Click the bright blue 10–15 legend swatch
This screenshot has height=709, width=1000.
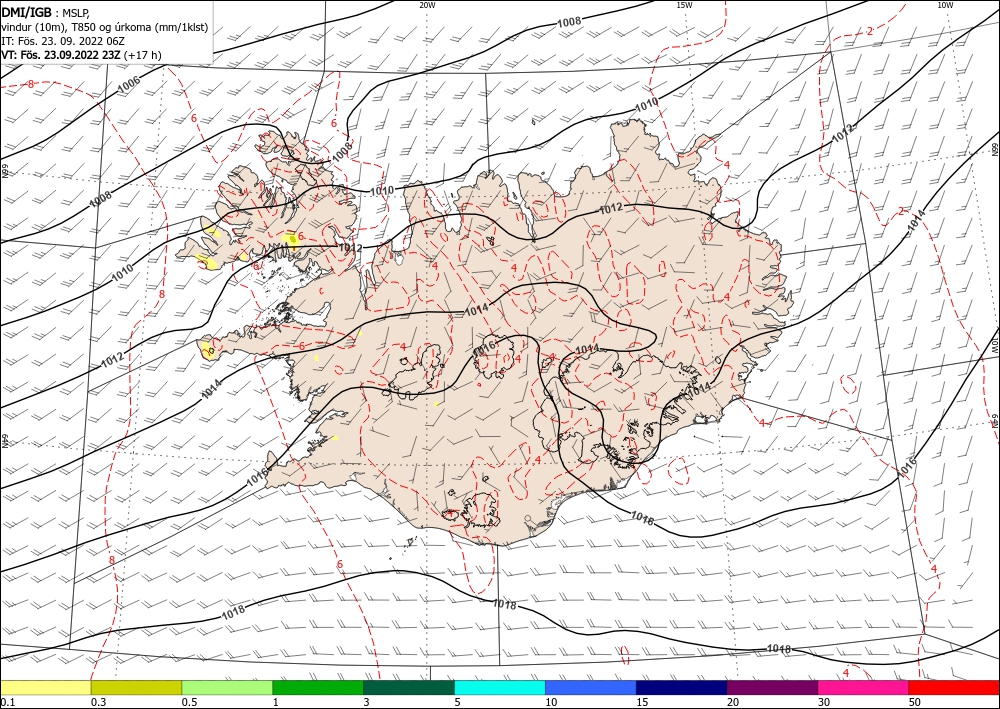pos(591,687)
